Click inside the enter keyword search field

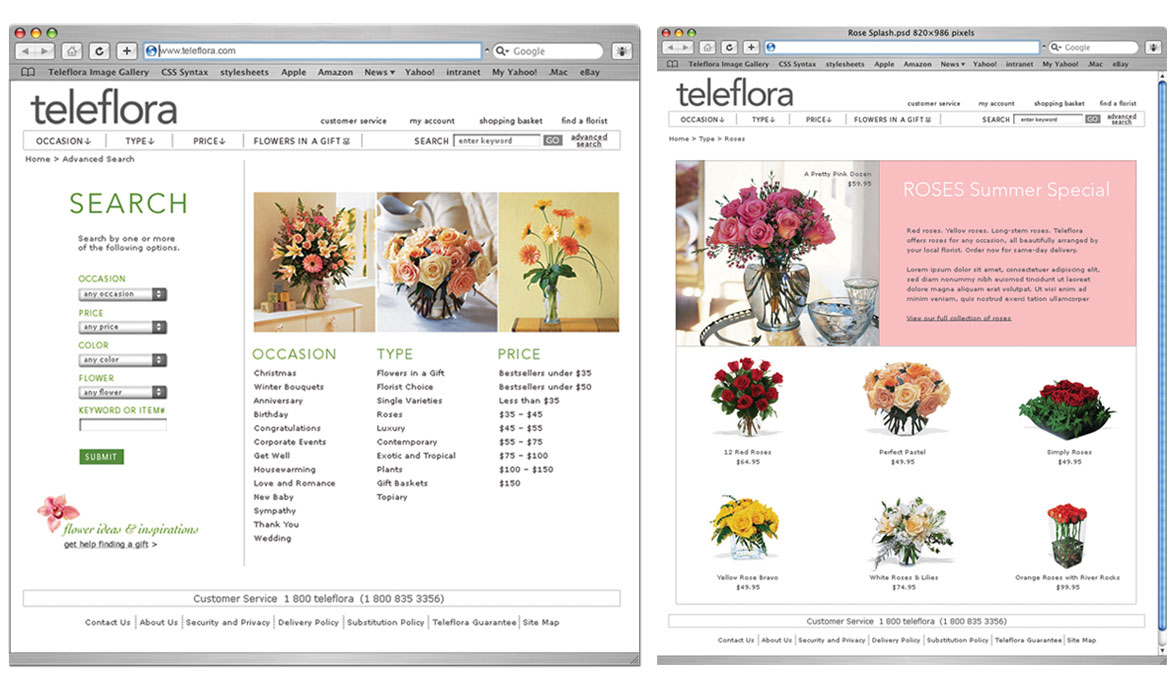pyautogui.click(x=498, y=140)
